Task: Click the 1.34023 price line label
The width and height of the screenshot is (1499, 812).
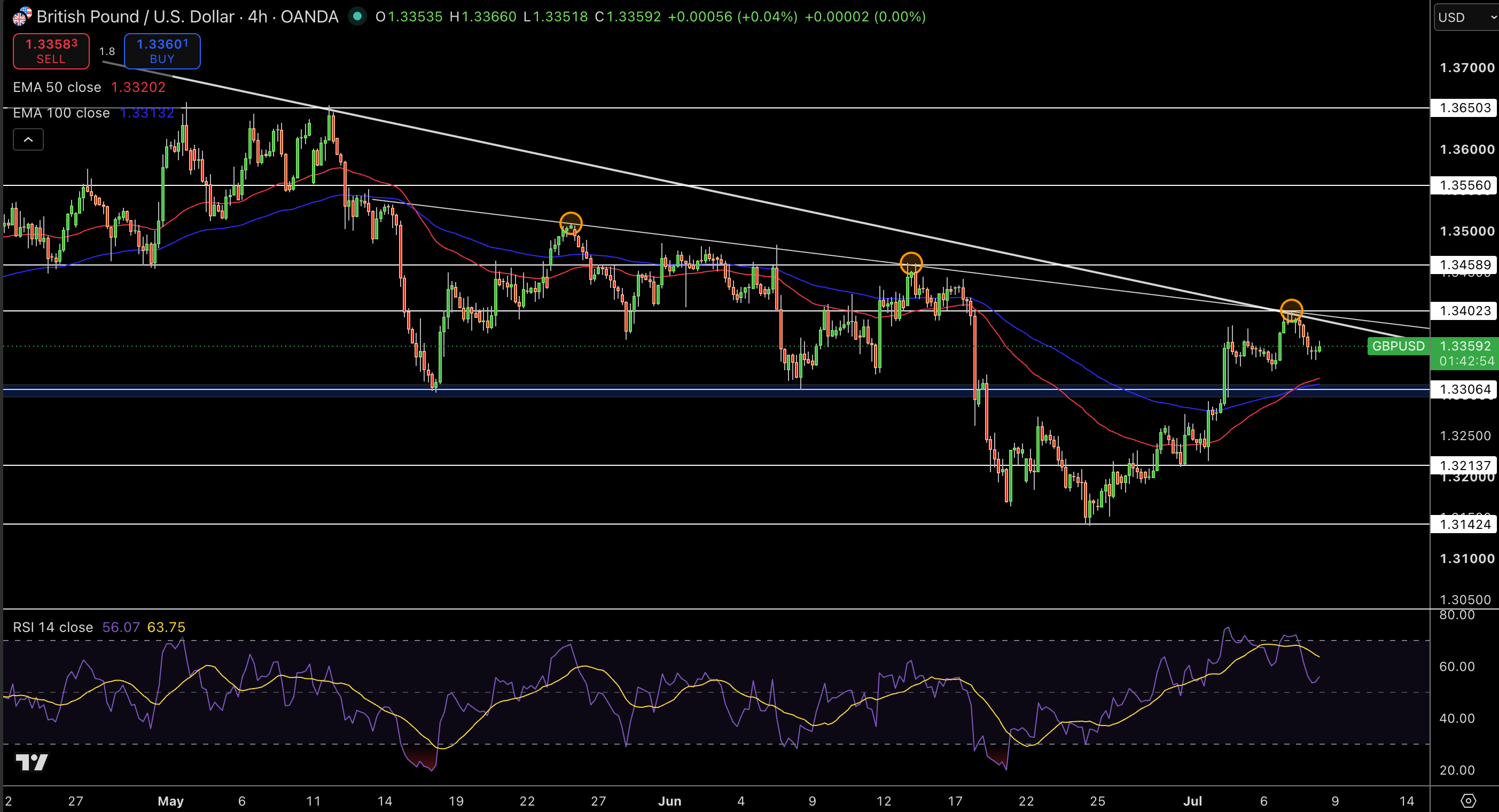Action: click(1464, 311)
